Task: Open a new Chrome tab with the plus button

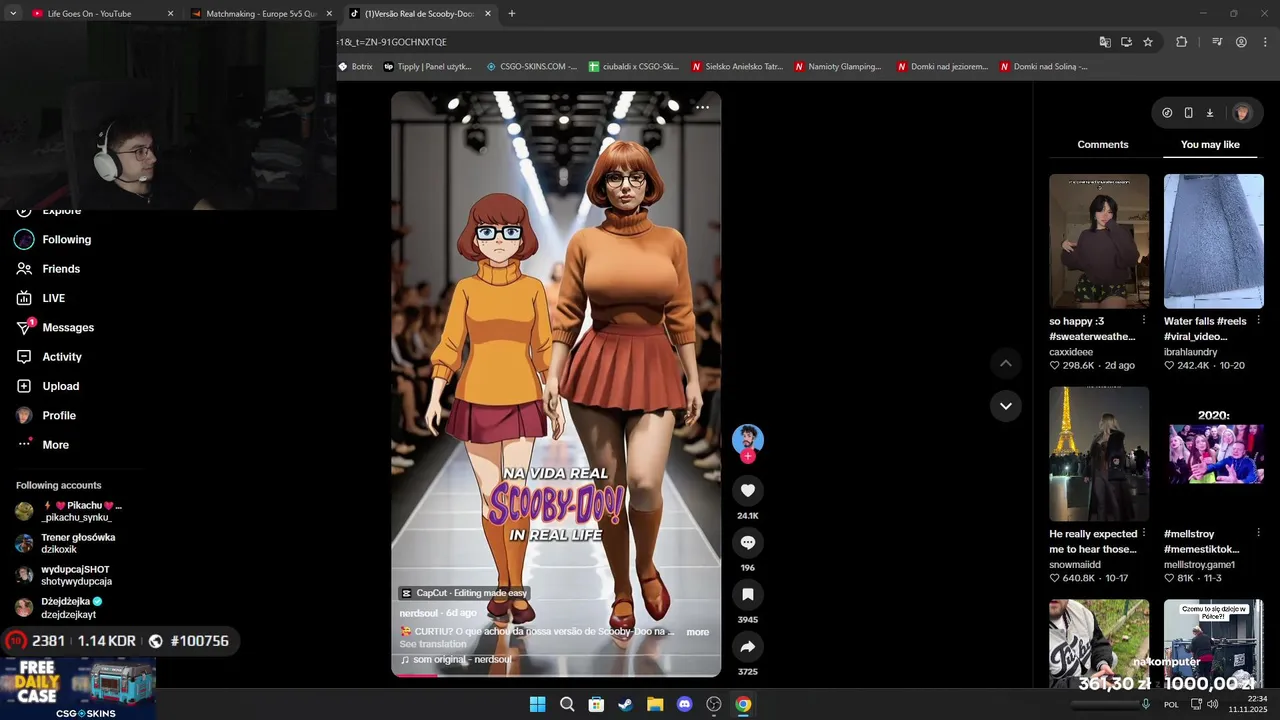Action: (x=512, y=14)
